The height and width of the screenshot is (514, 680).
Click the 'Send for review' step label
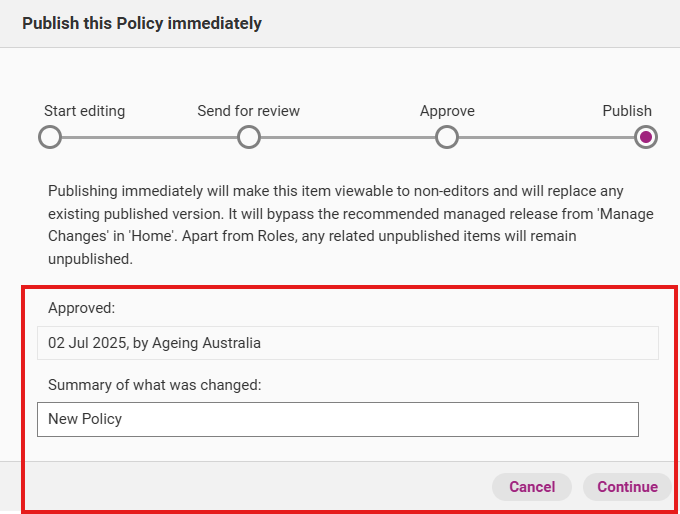pos(248,111)
